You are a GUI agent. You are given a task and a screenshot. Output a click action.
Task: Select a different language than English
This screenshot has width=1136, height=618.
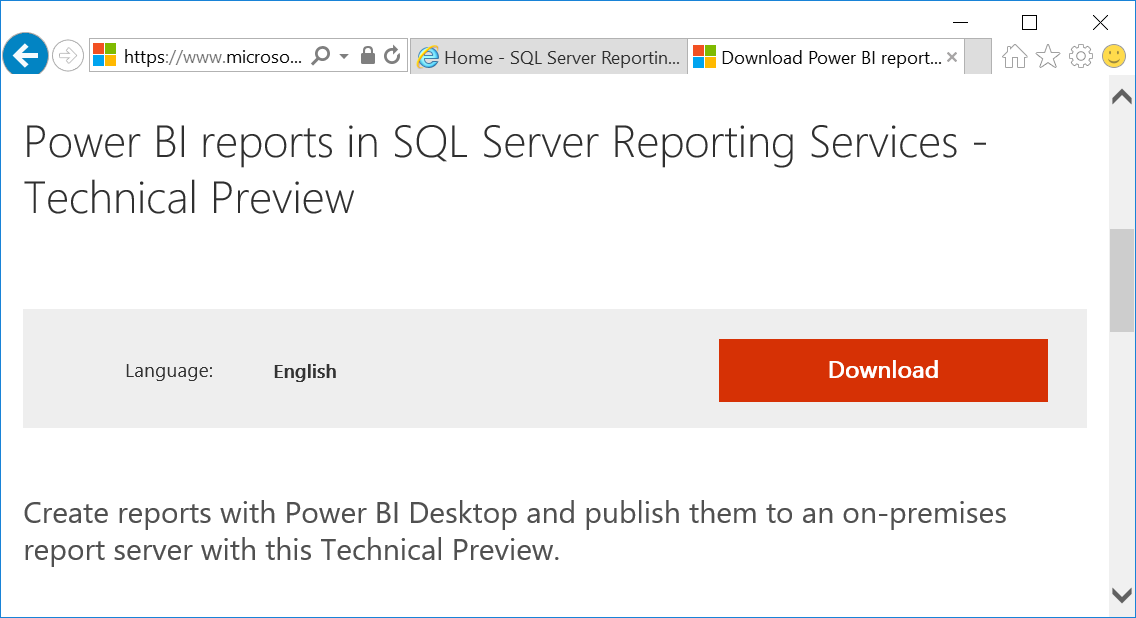click(x=304, y=371)
